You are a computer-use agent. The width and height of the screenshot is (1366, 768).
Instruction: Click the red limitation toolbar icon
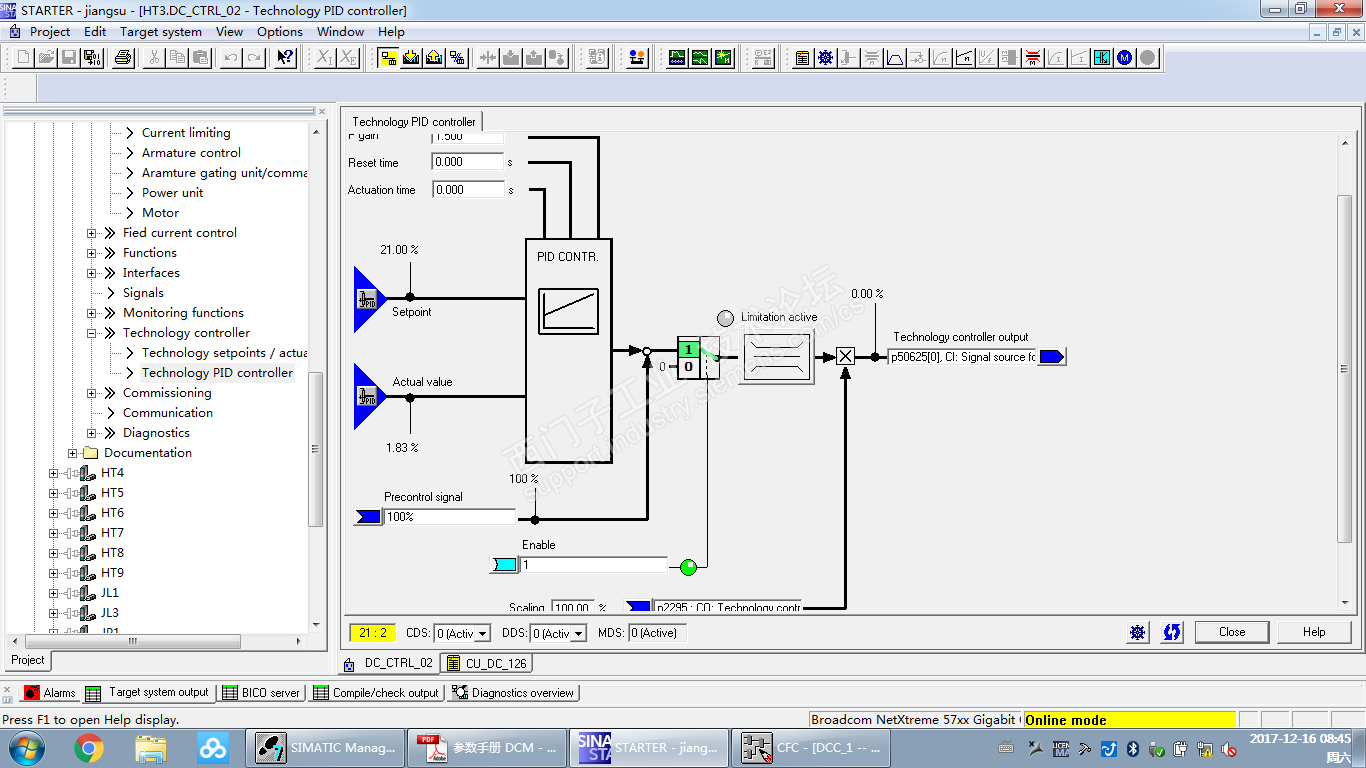point(1033,58)
